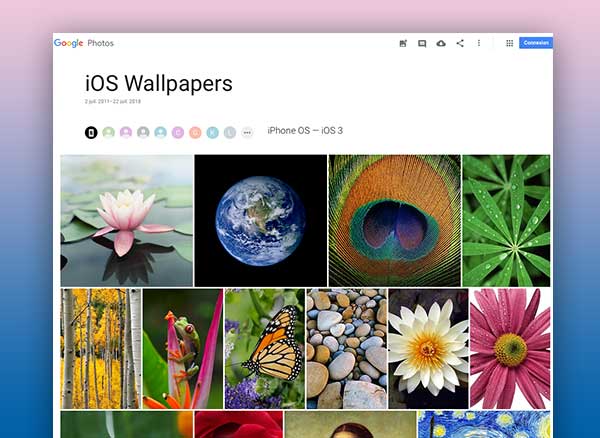The width and height of the screenshot is (600, 438).
Task: Click the album date range text
Action: pos(113,101)
